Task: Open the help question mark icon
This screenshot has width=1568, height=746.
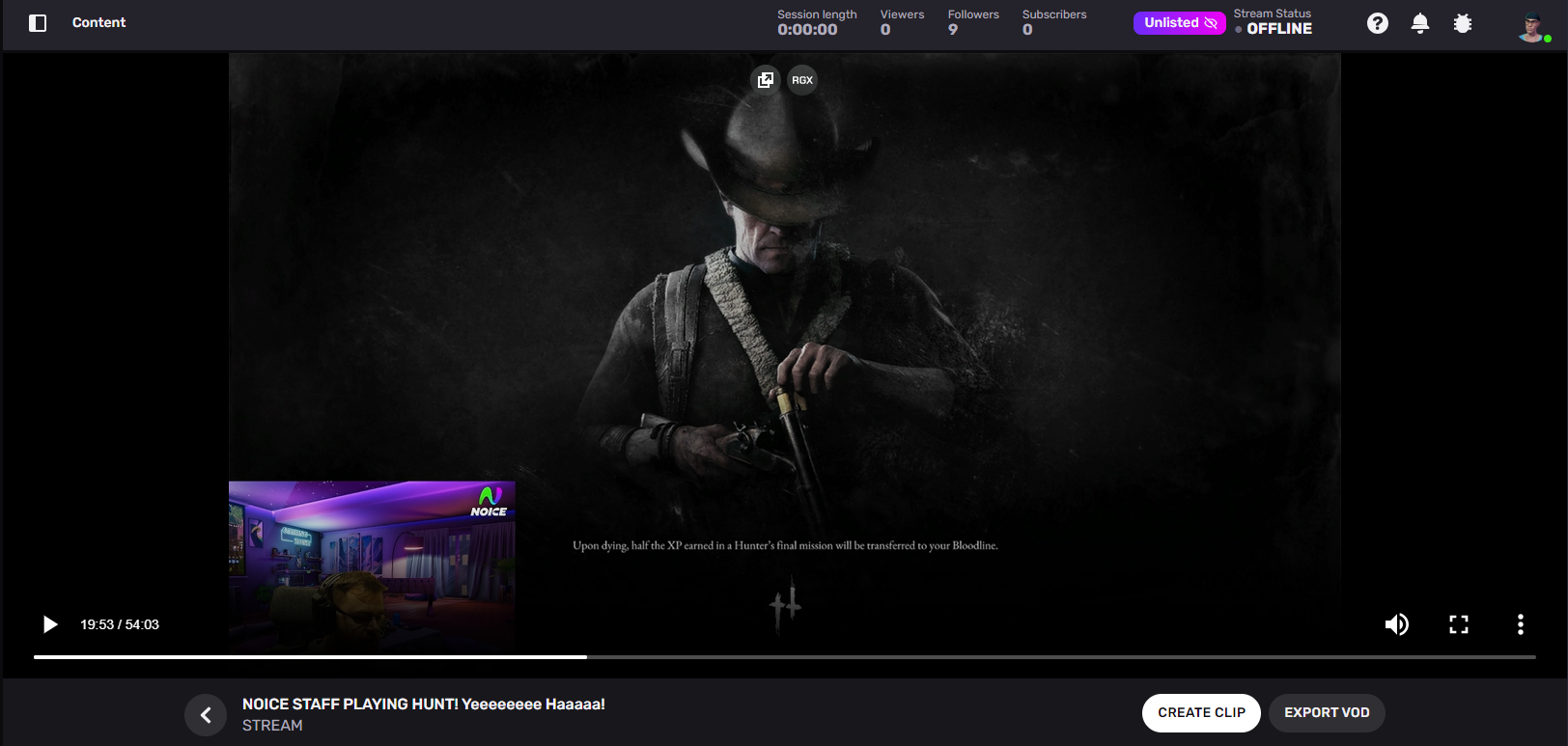Action: click(1378, 23)
